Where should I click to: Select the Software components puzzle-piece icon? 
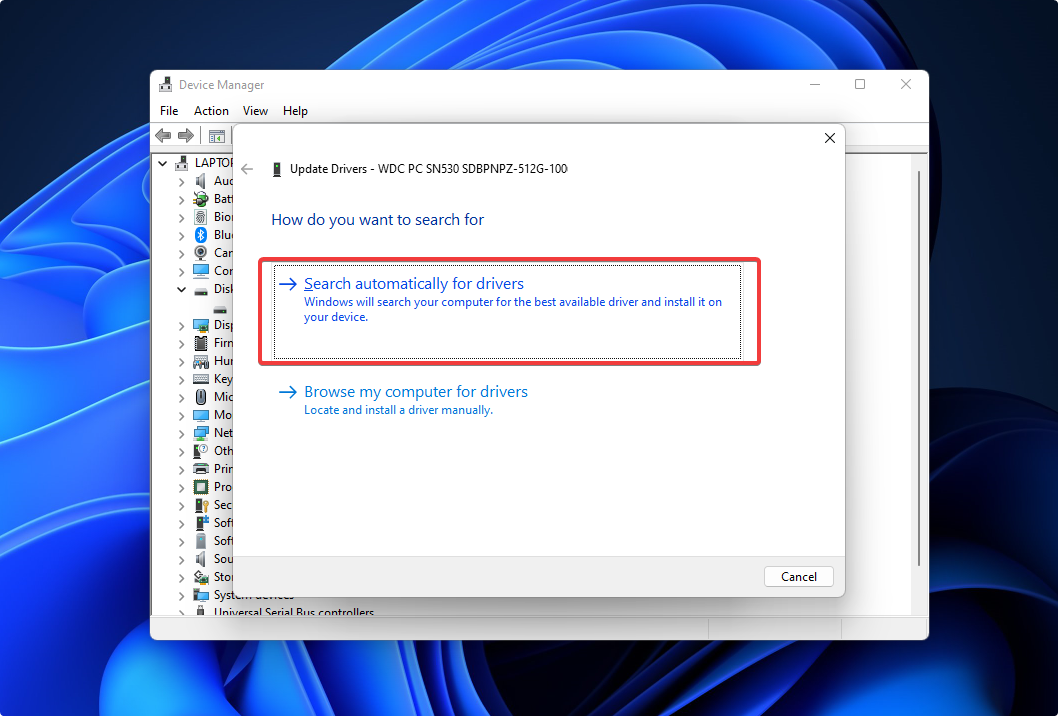(202, 522)
